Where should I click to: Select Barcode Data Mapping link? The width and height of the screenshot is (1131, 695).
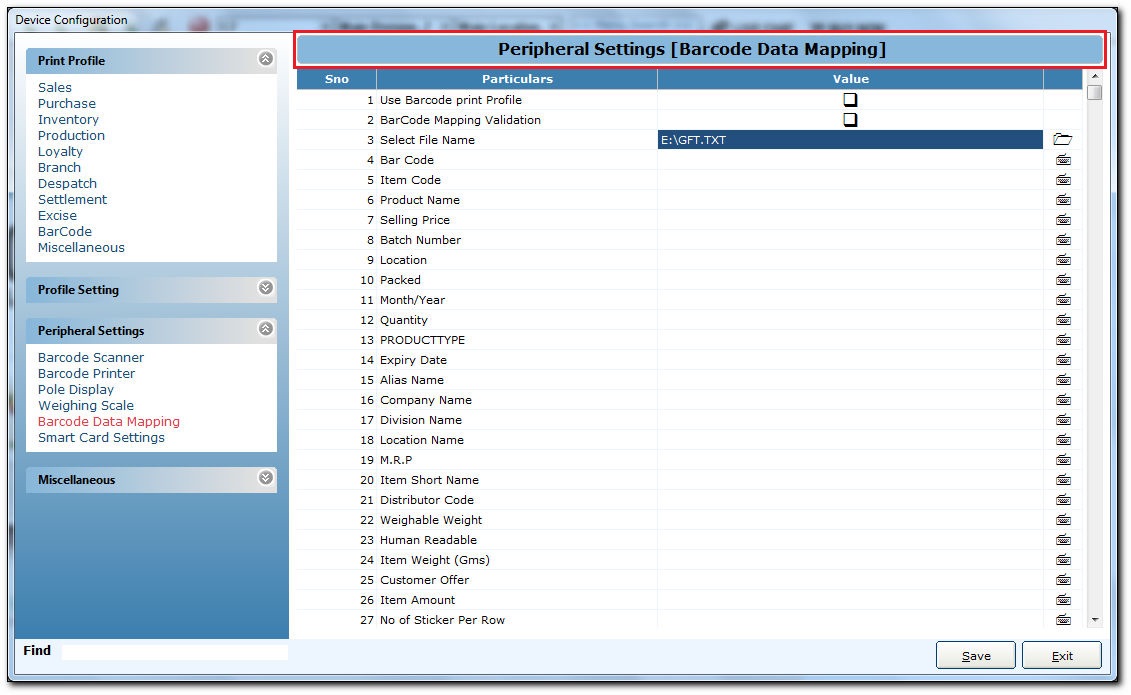(109, 421)
